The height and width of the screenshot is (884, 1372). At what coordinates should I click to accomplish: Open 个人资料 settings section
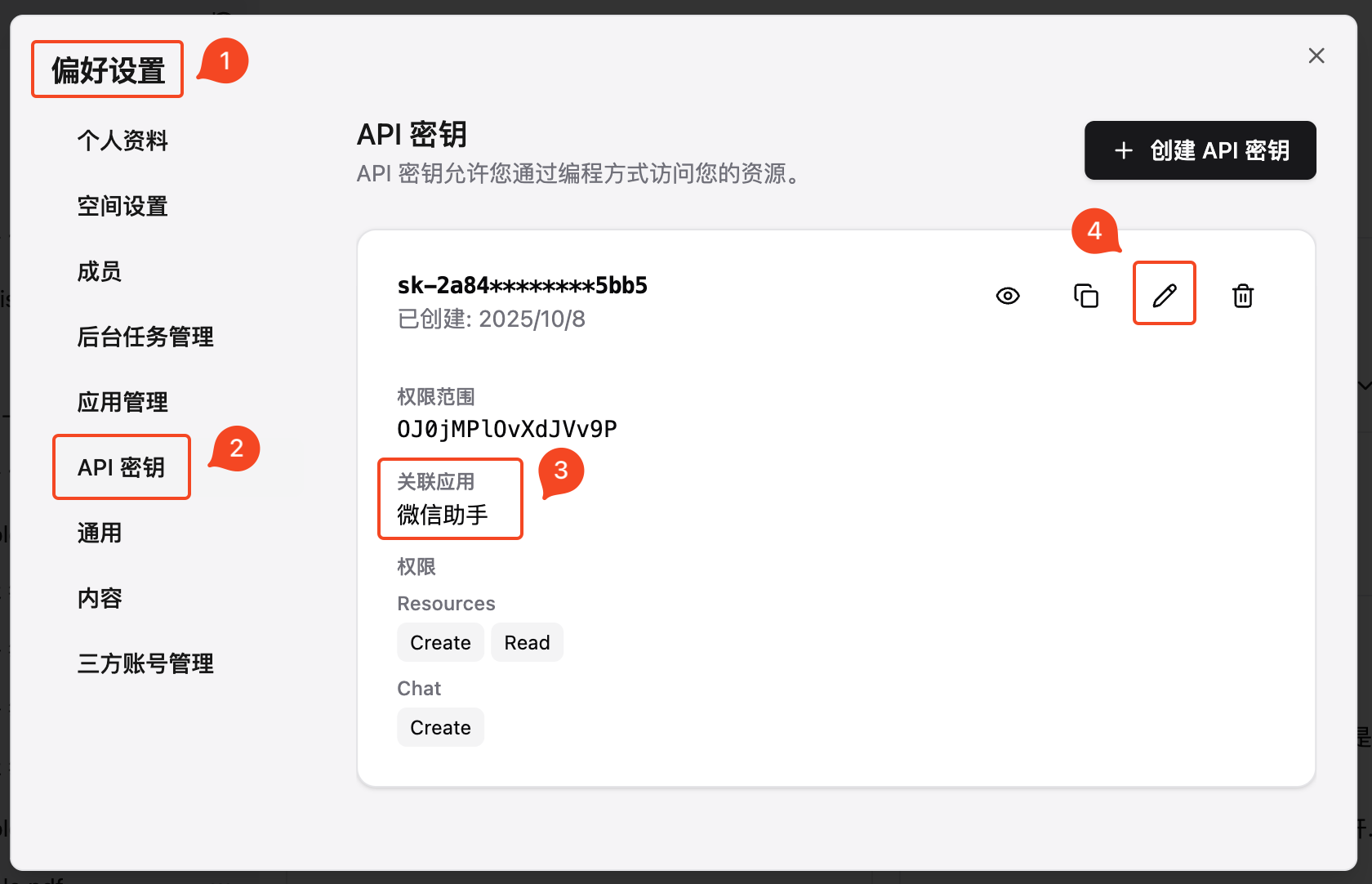point(122,141)
